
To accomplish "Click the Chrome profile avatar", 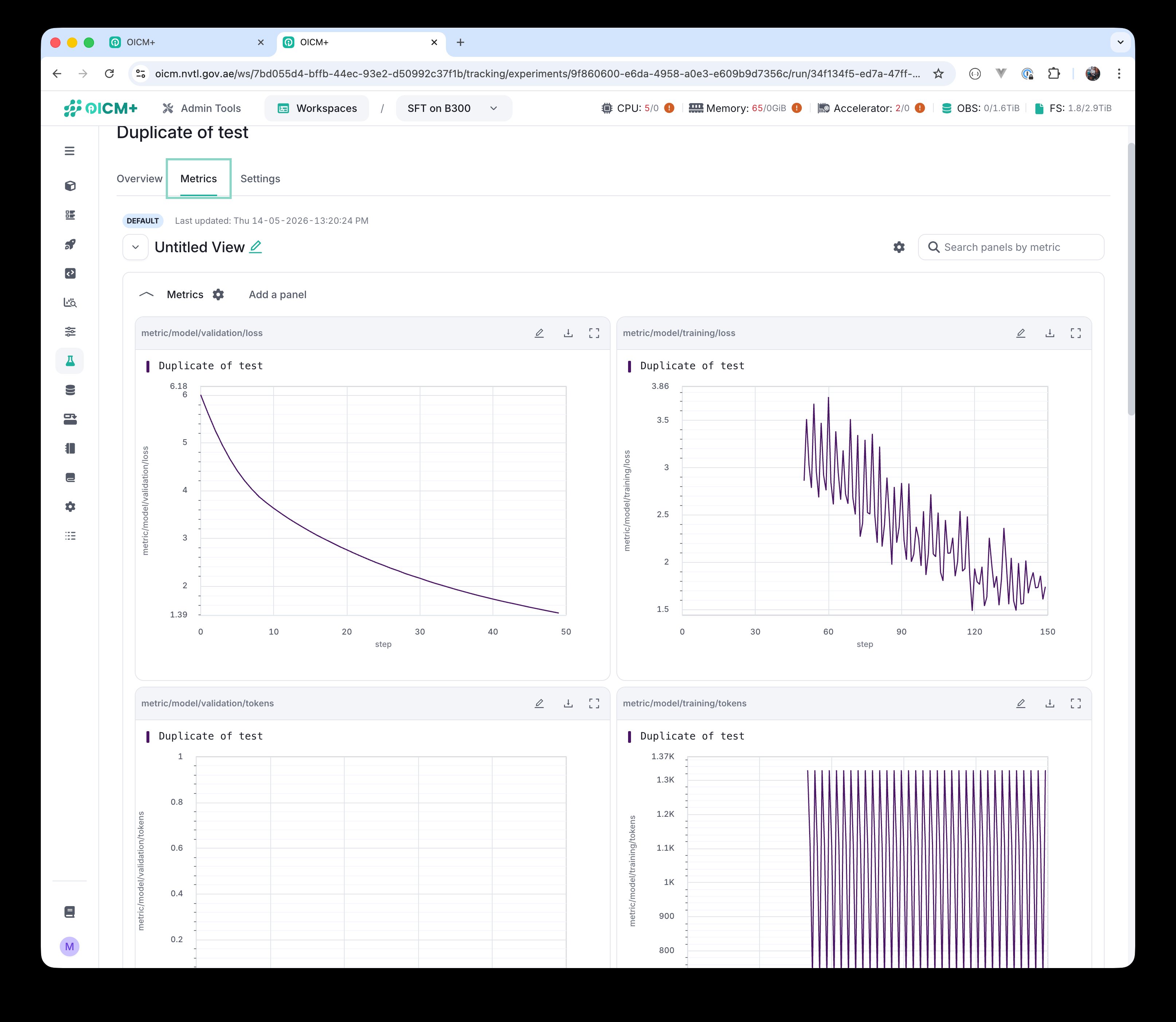I will (1093, 74).
